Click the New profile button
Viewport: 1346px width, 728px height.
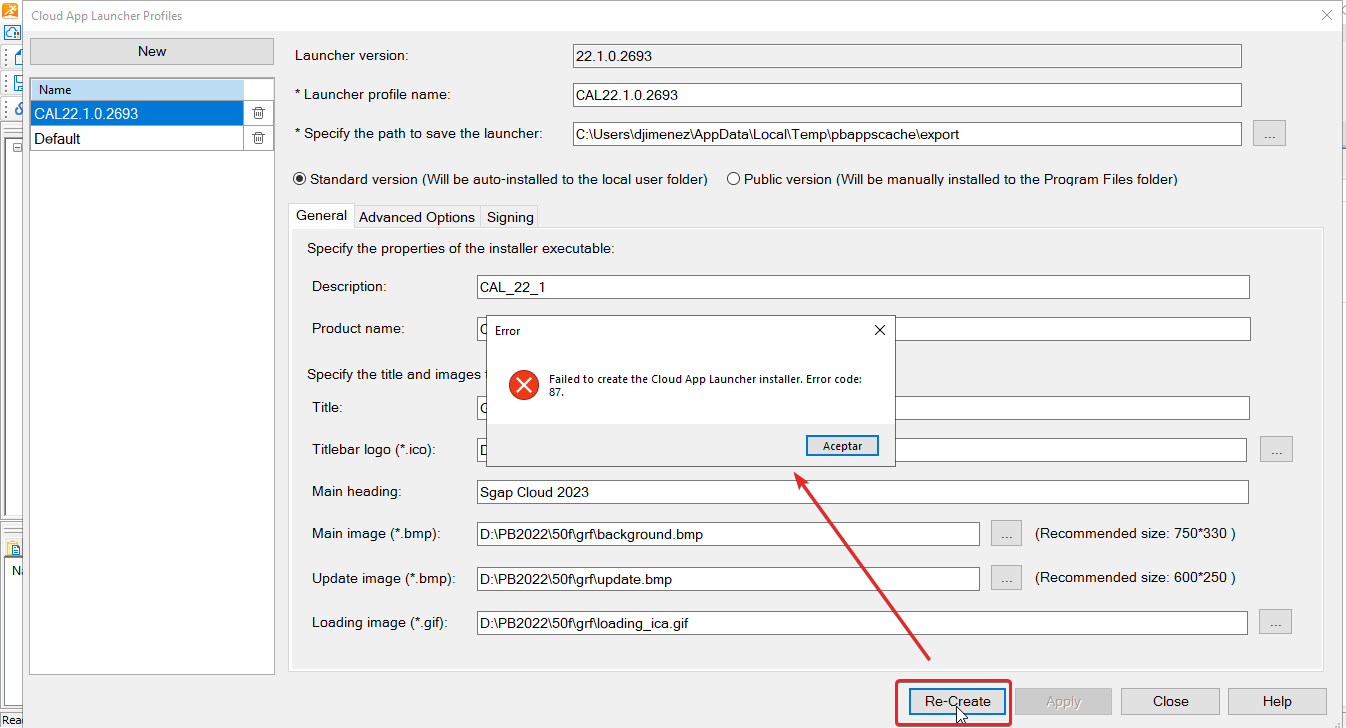(152, 51)
